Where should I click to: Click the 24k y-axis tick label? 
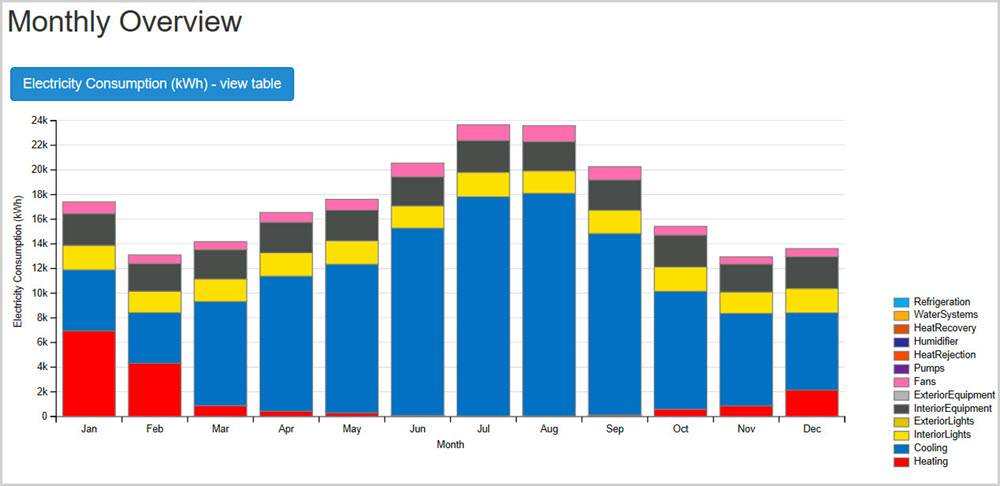click(39, 120)
